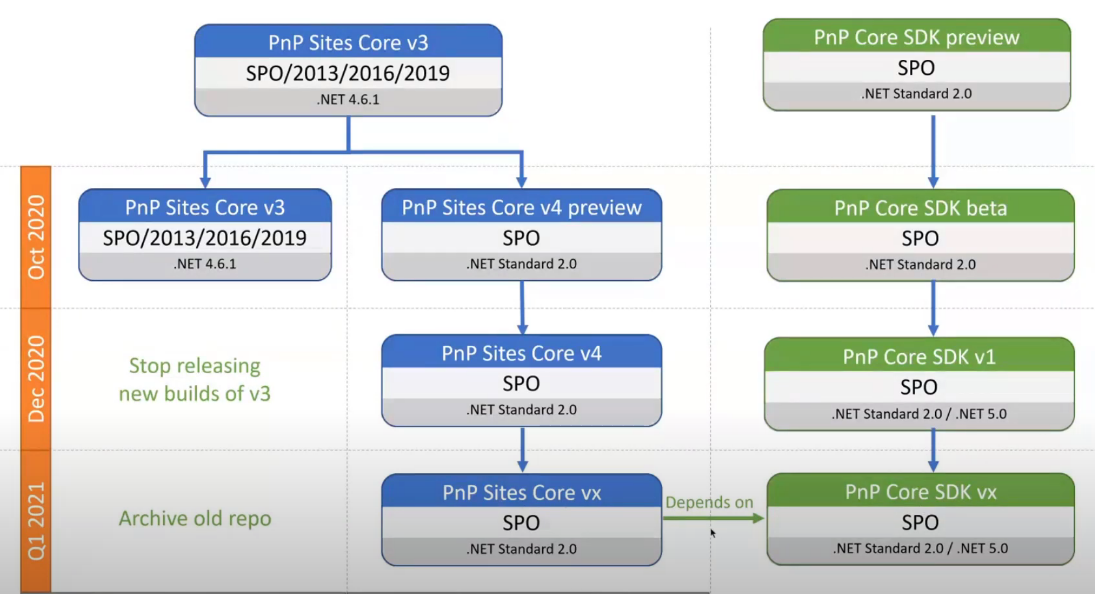
Task: Select .NET 4.6.1 in the Oct 2020 Sites Core v3 box
Action: pos(204,265)
